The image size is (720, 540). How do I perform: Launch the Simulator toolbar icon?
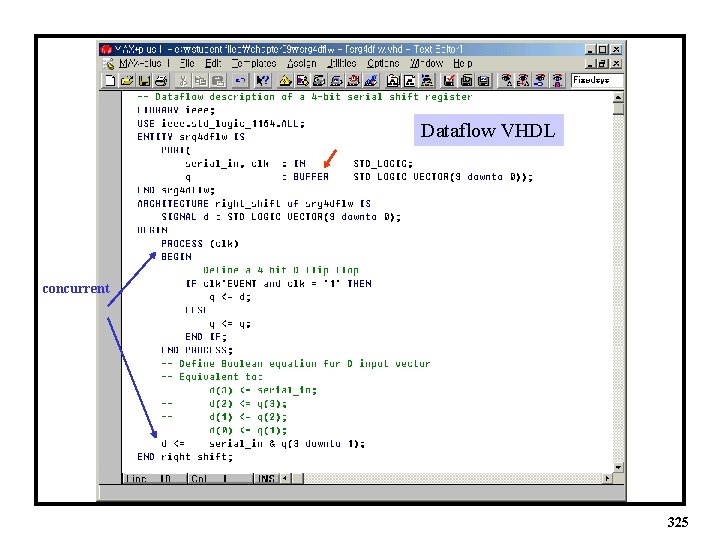click(337, 81)
